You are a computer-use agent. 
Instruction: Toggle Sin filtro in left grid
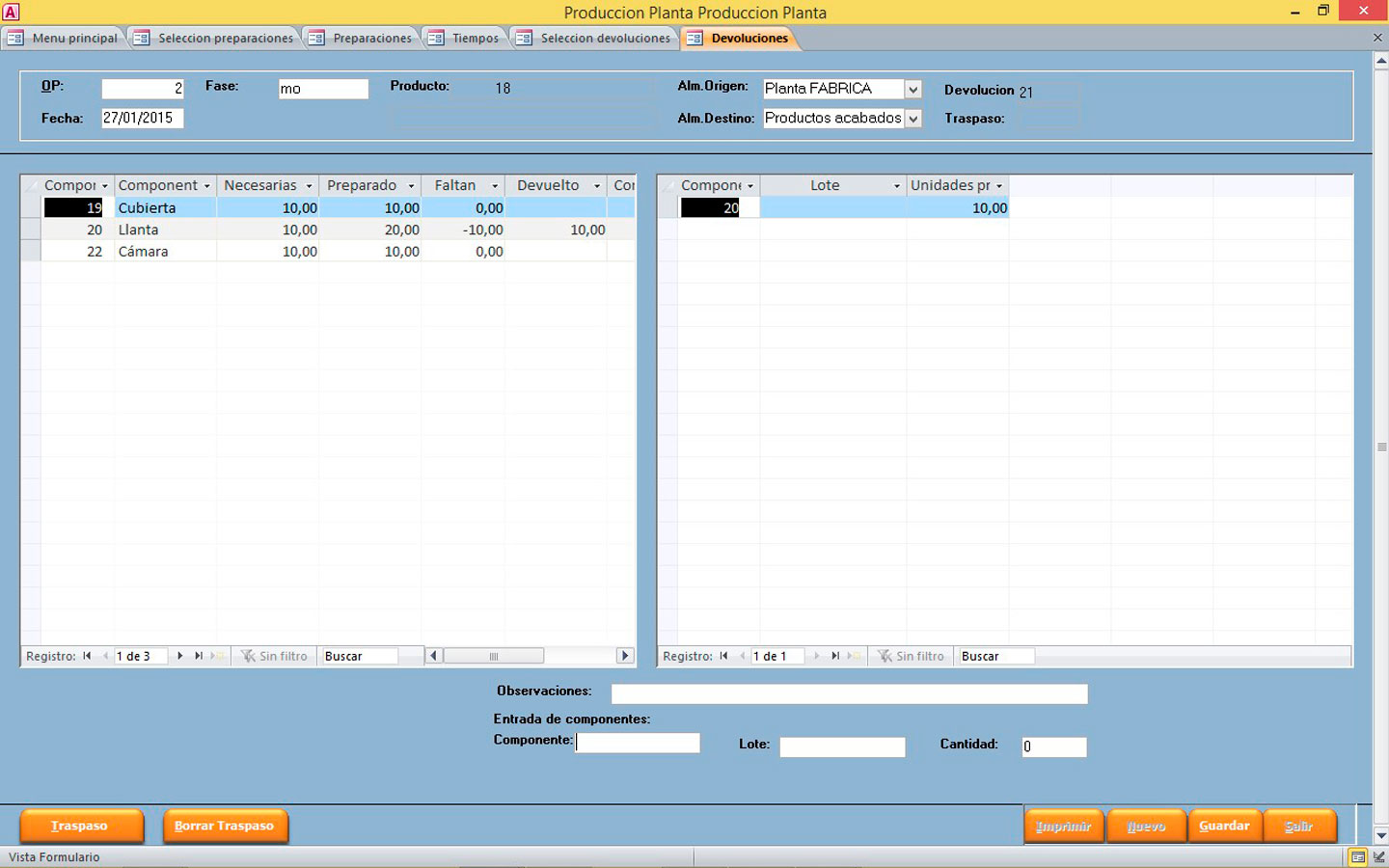coord(275,656)
